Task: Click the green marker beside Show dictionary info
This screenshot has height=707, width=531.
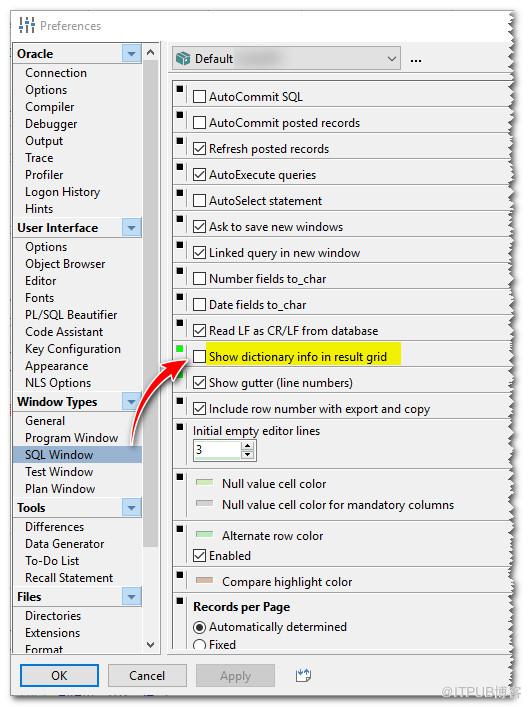Action: (180, 349)
